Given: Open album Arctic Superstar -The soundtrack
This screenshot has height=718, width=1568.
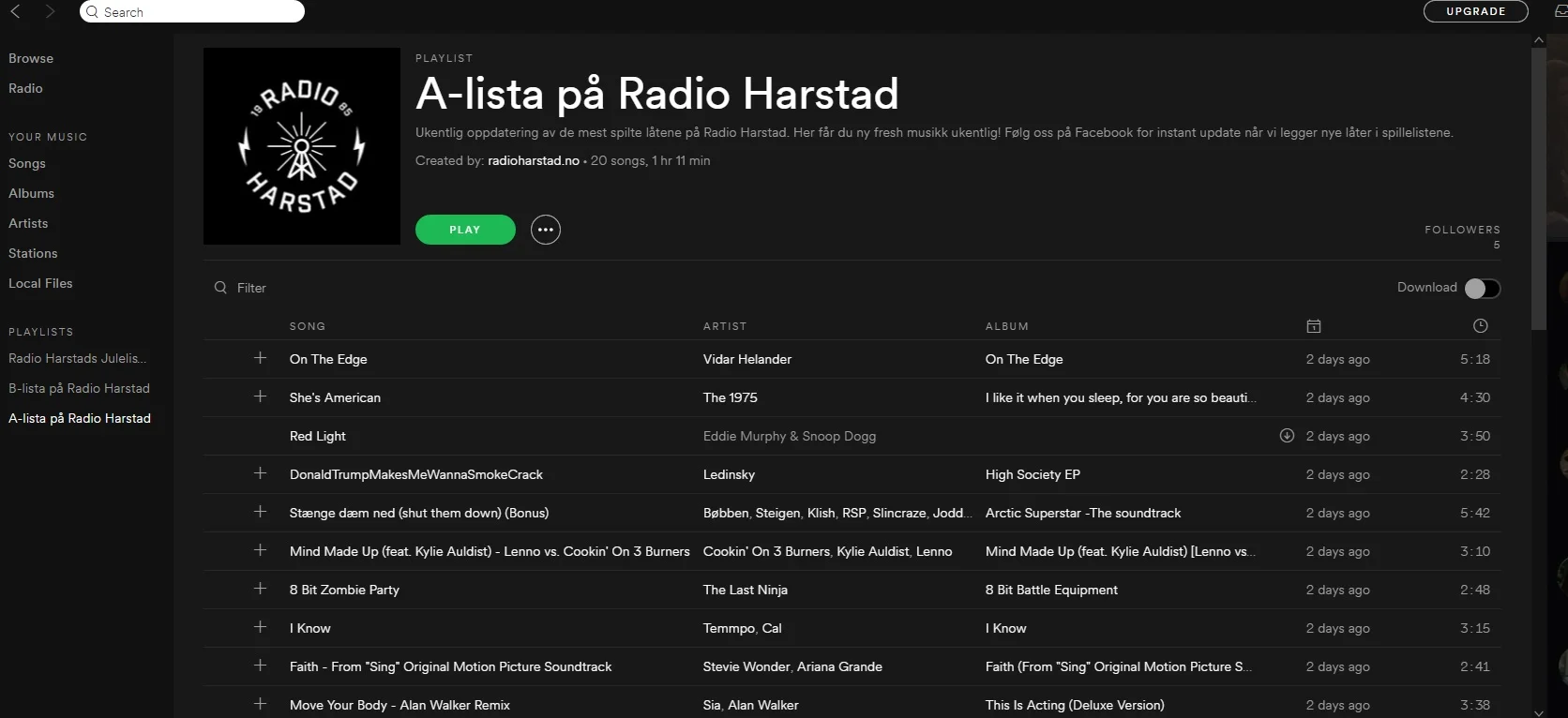Looking at the screenshot, I should point(1083,513).
